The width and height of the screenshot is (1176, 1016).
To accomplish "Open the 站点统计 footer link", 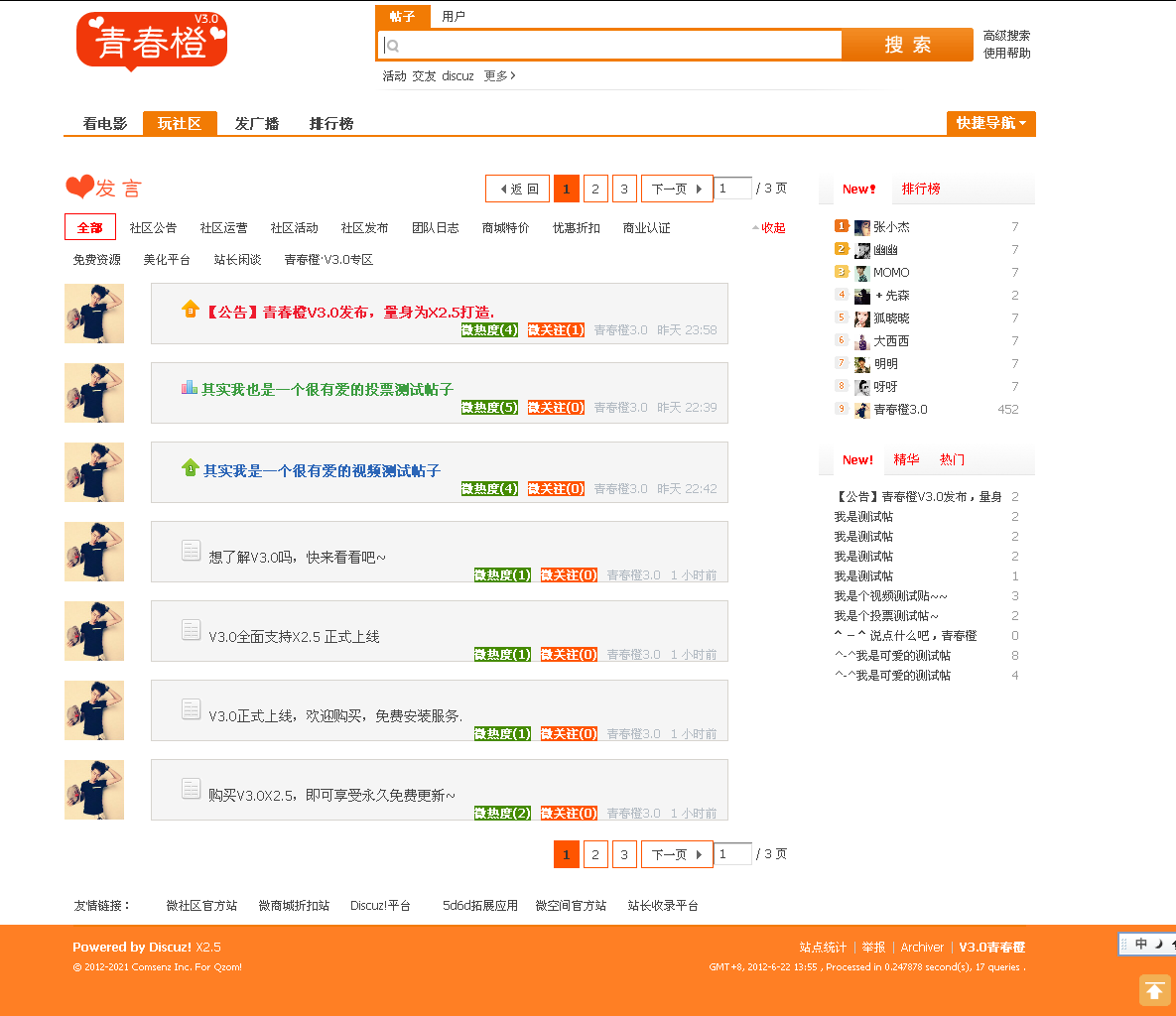I will (823, 947).
